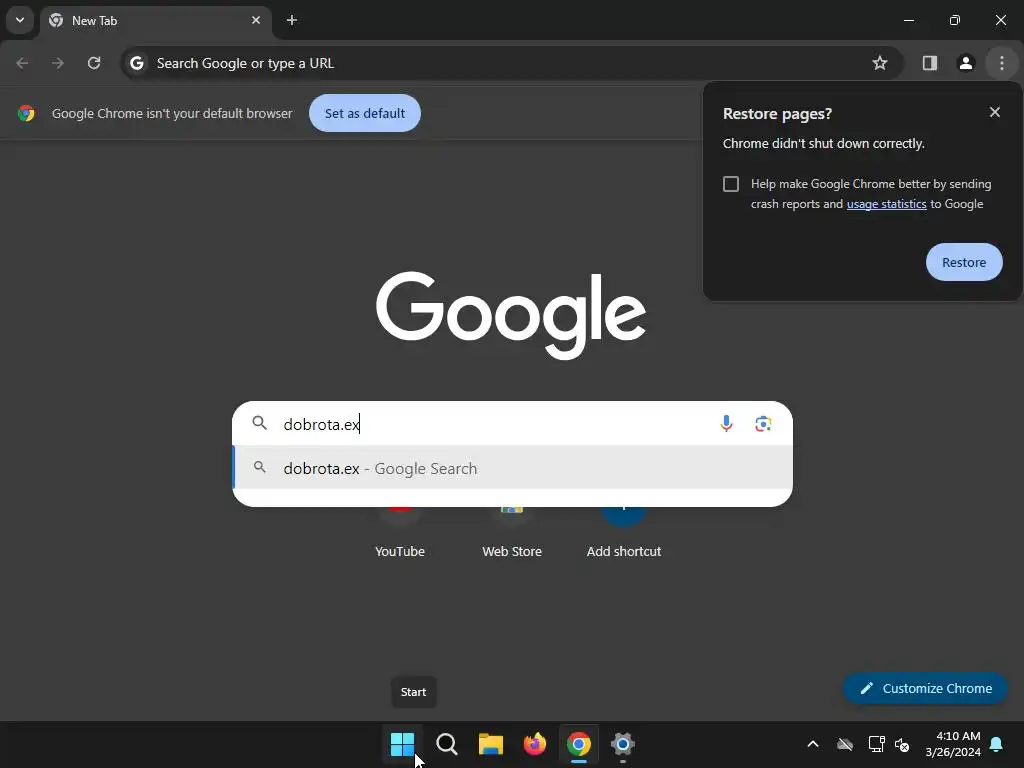1024x768 pixels.
Task: Click the Google search box with dobrota.ex
Action: (x=512, y=424)
